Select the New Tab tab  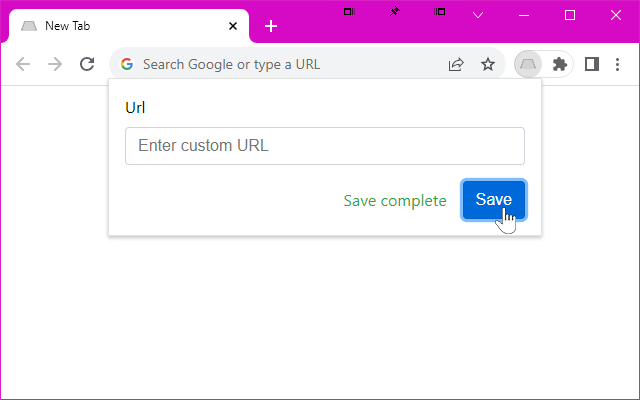coord(129,26)
